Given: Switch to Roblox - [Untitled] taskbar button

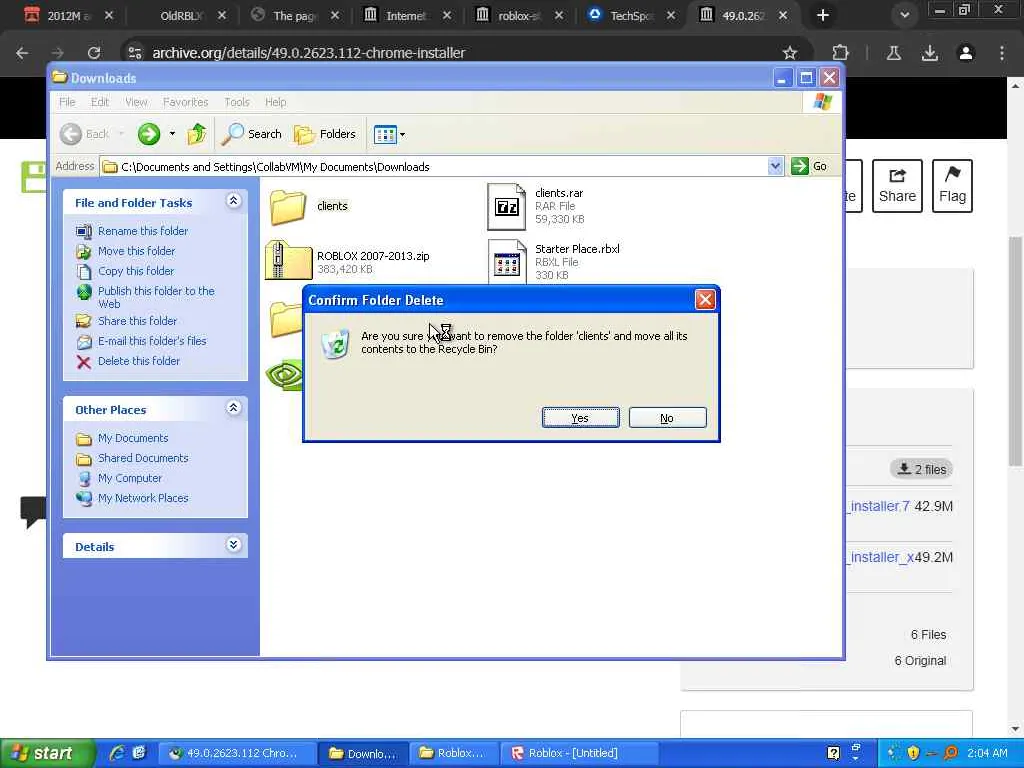Looking at the screenshot, I should point(580,753).
